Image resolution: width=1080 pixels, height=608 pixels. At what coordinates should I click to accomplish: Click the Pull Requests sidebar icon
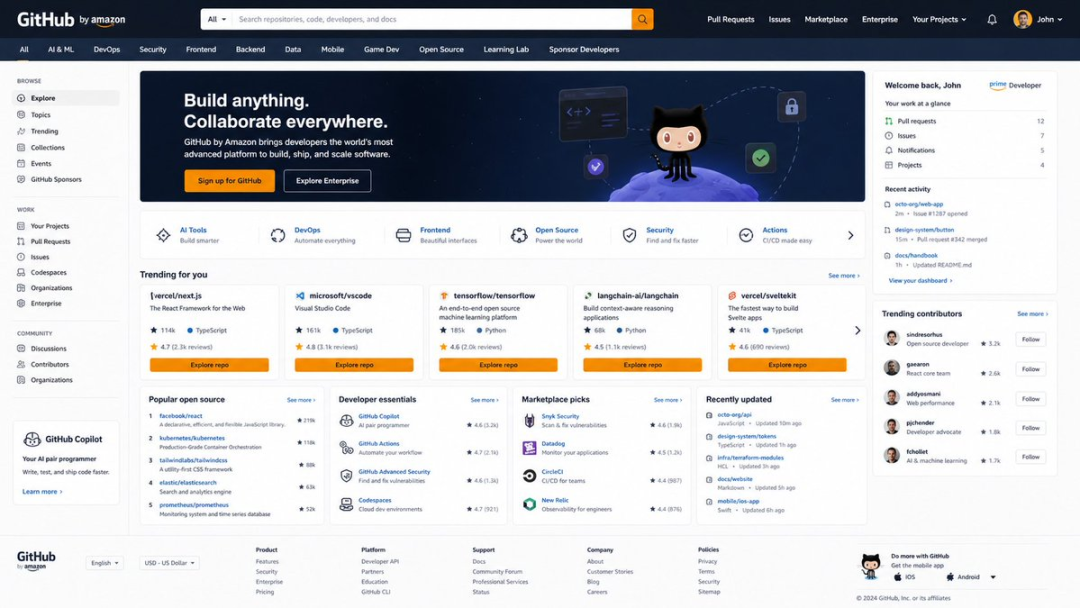(x=21, y=242)
